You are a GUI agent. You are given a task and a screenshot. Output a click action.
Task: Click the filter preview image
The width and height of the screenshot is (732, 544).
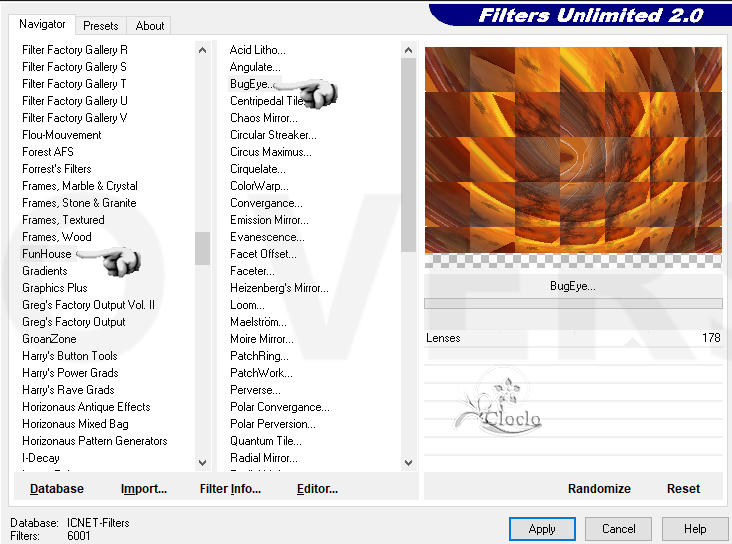[x=573, y=150]
